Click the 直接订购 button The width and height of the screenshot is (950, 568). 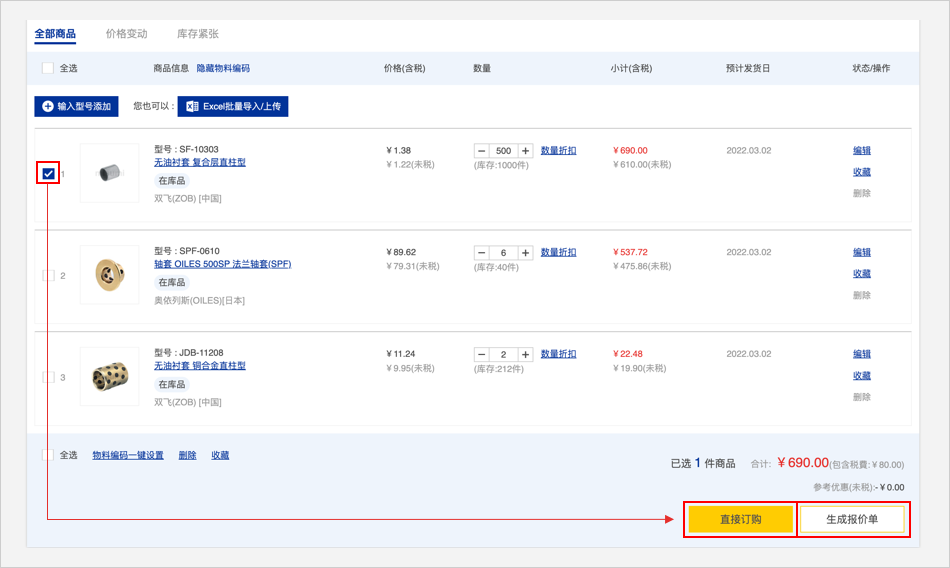(x=740, y=519)
